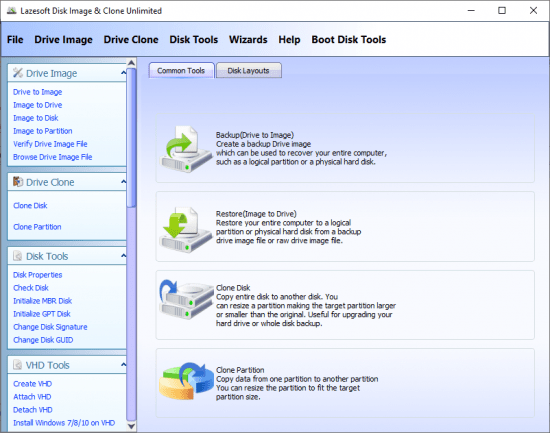Switch to the Common Tools tab
This screenshot has width=550, height=433.
(181, 71)
